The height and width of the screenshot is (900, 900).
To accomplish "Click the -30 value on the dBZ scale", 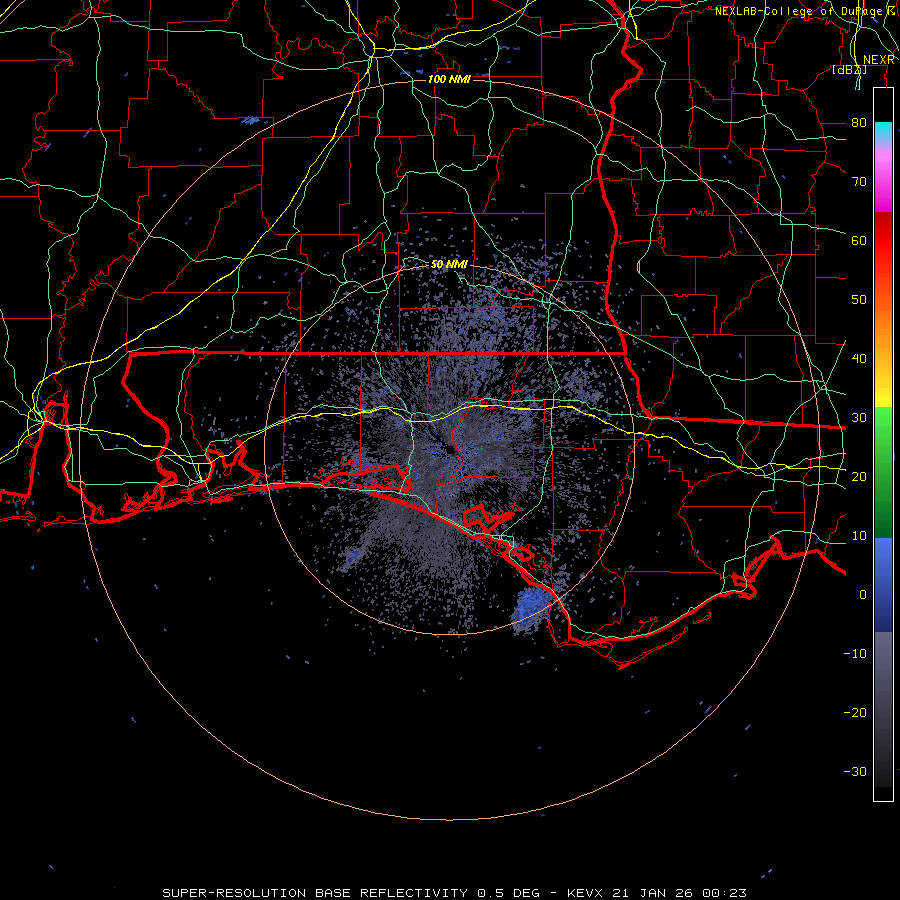I will click(x=855, y=771).
